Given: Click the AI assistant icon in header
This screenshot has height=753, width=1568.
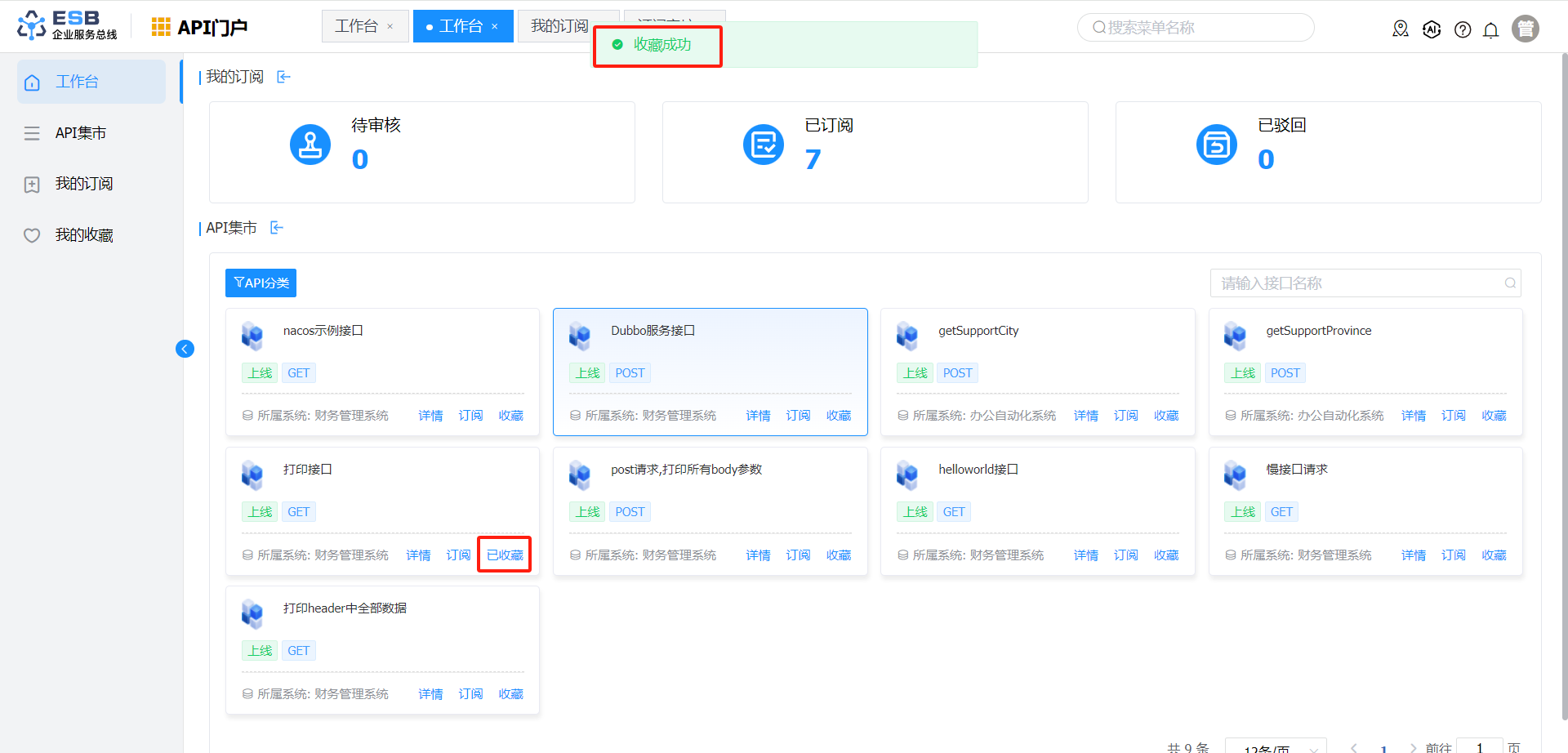Looking at the screenshot, I should [x=1432, y=30].
